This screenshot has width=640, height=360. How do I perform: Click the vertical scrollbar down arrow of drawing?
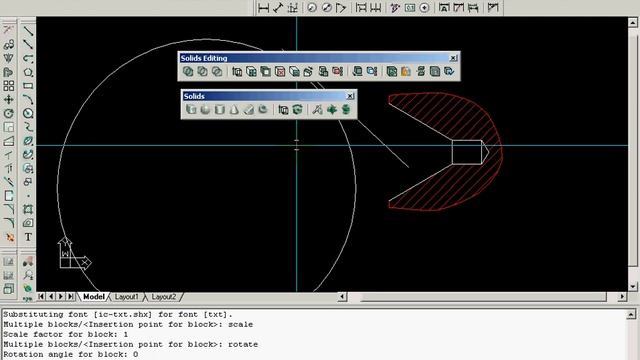coord(633,286)
